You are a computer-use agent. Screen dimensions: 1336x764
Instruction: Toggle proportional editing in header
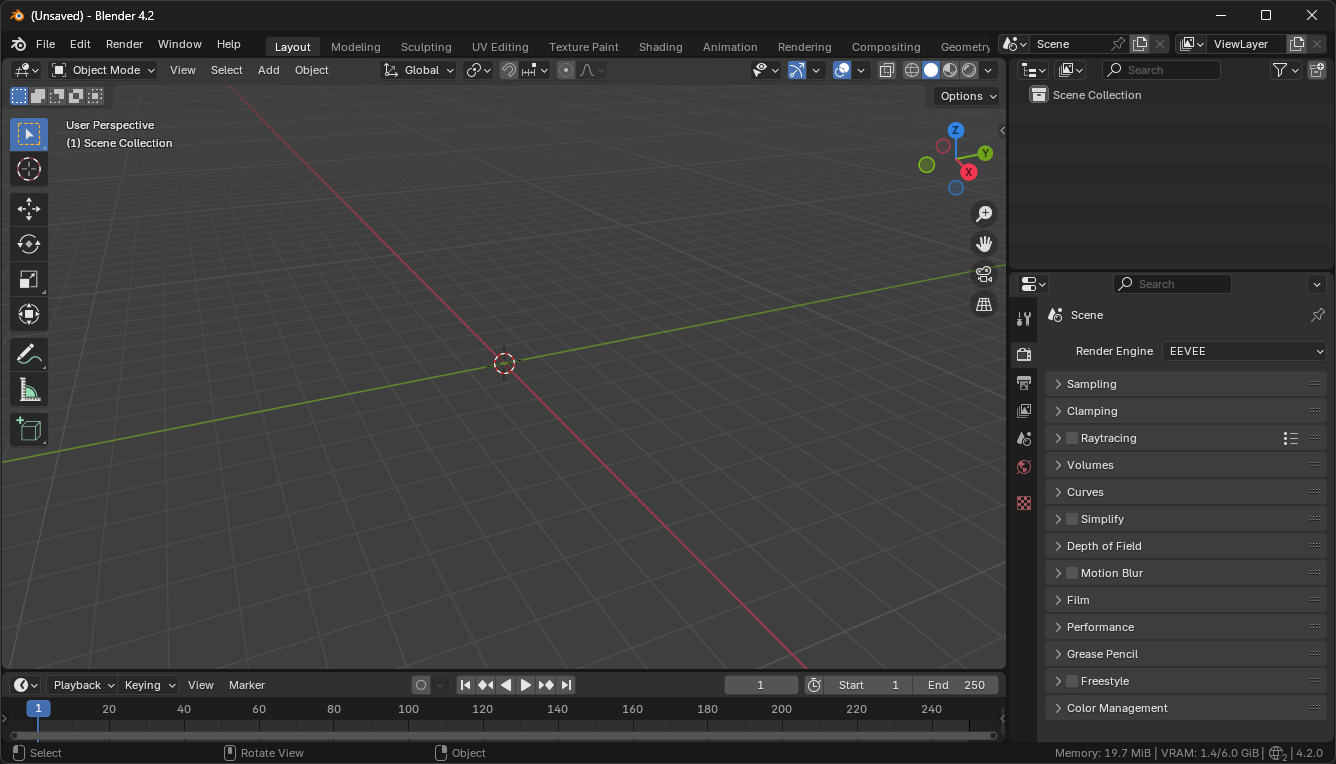[x=566, y=70]
